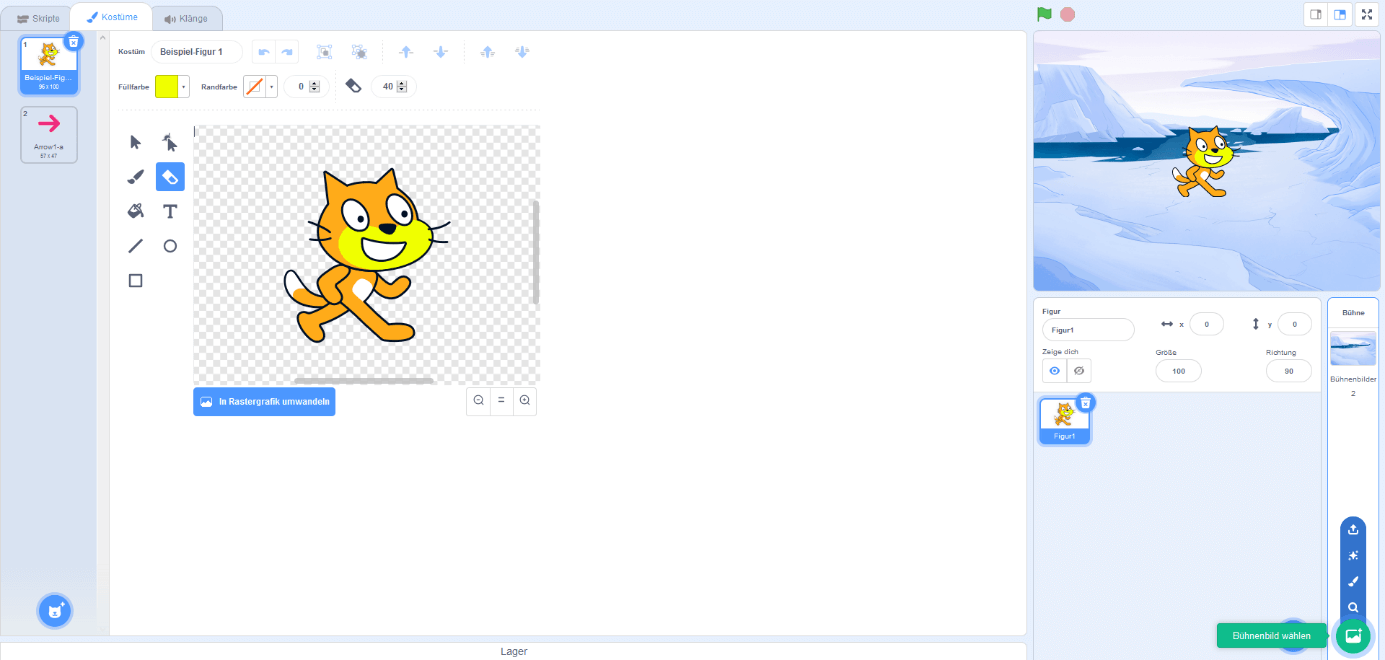This screenshot has height=660, width=1385.
Task: Hide the sprite using the crossed-eye toggle
Action: [1081, 370]
